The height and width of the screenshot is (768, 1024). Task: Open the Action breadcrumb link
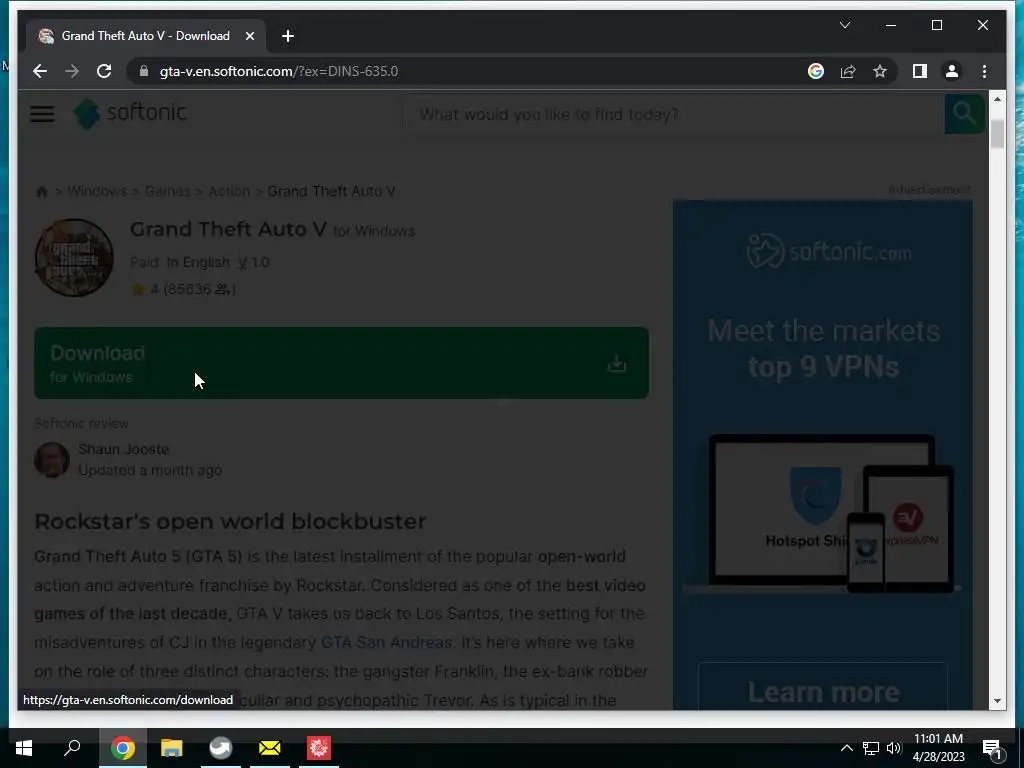[229, 191]
